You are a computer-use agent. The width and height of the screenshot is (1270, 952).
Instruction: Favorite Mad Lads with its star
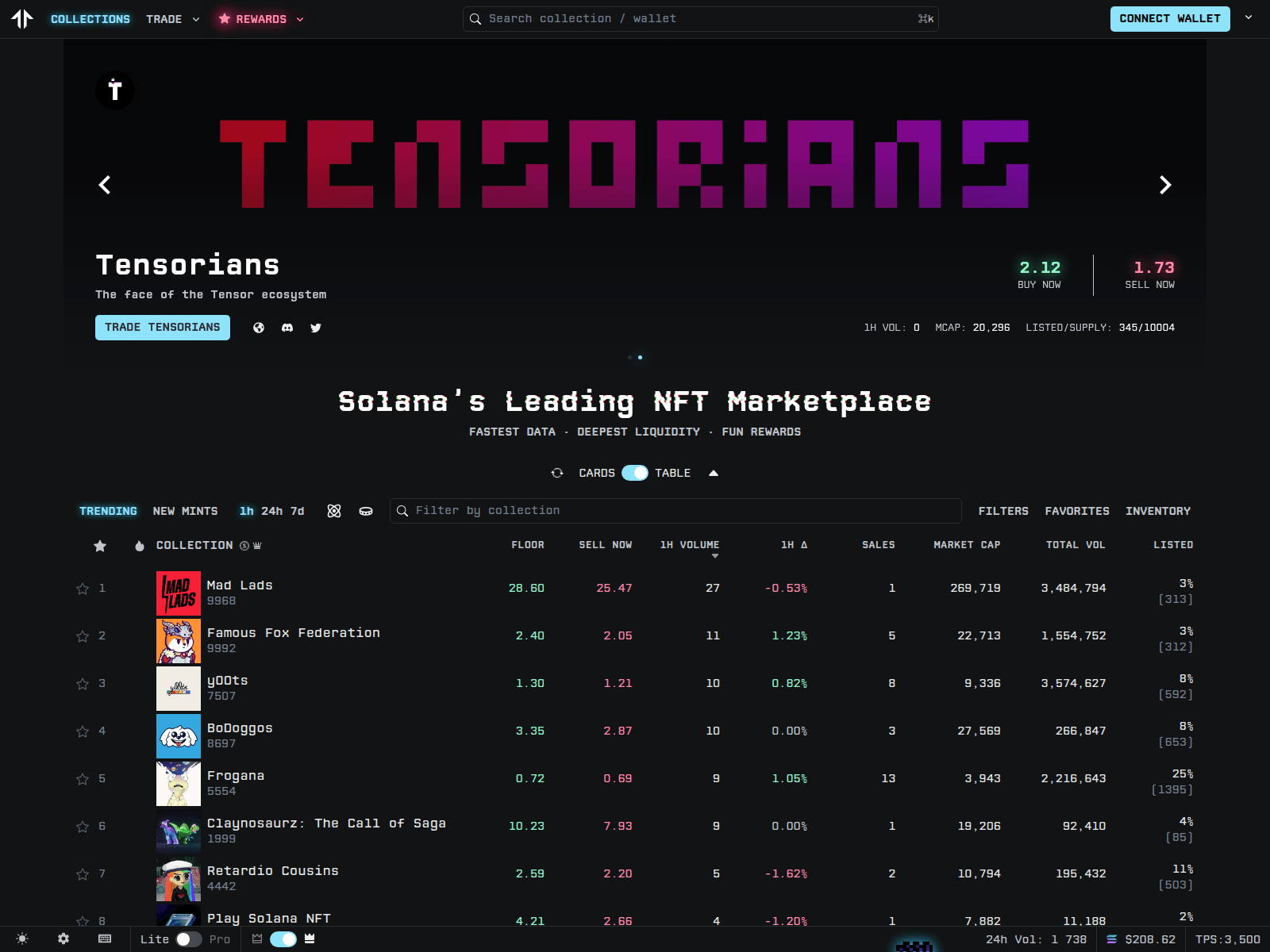[x=83, y=589]
